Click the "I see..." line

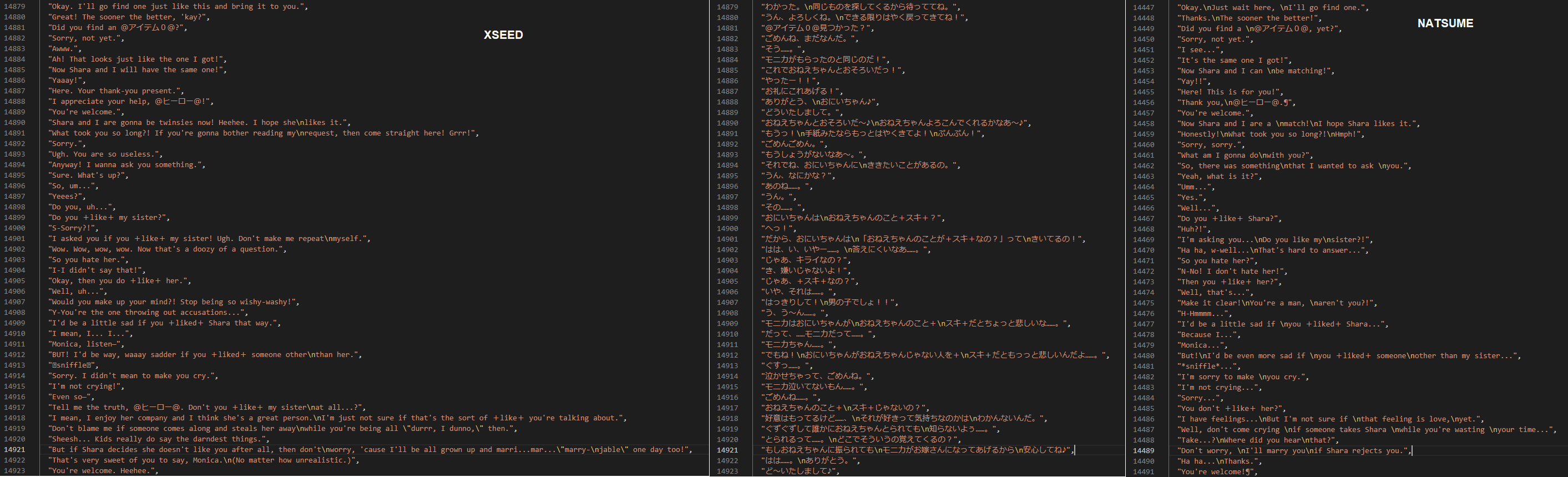[x=1200, y=50]
